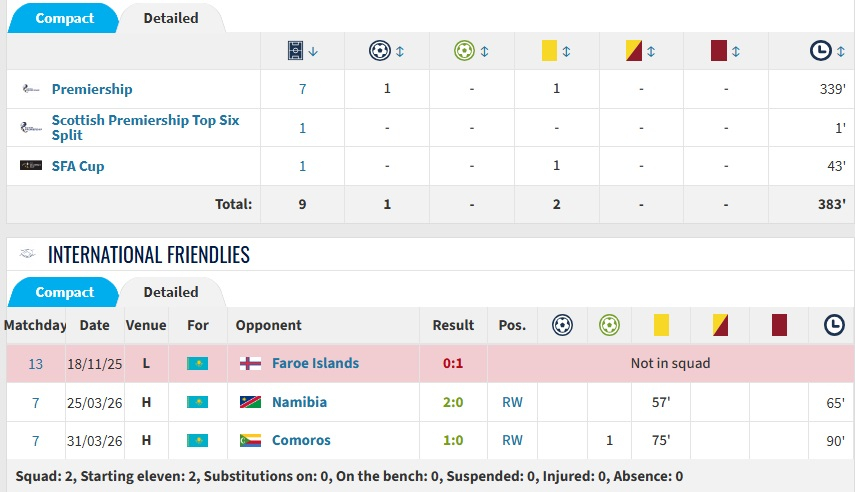This screenshot has height=492, width=855.
Task: Open the Premiership competition link
Action: pyautogui.click(x=92, y=89)
